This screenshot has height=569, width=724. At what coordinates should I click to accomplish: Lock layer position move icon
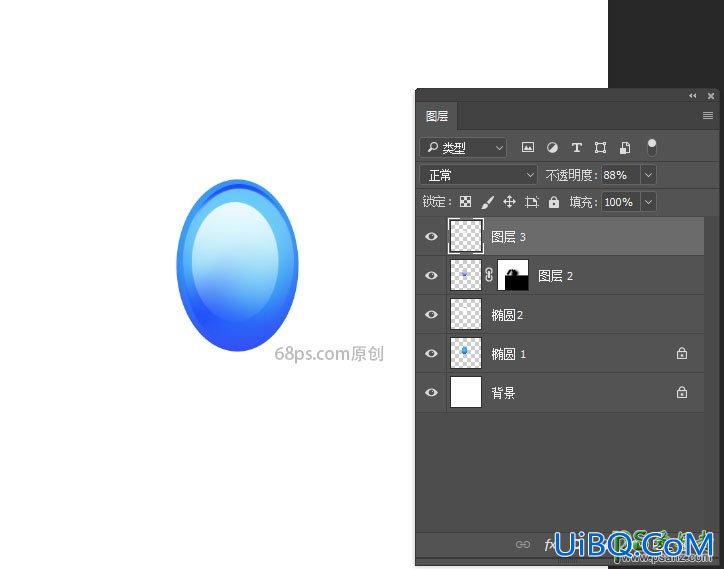click(509, 202)
